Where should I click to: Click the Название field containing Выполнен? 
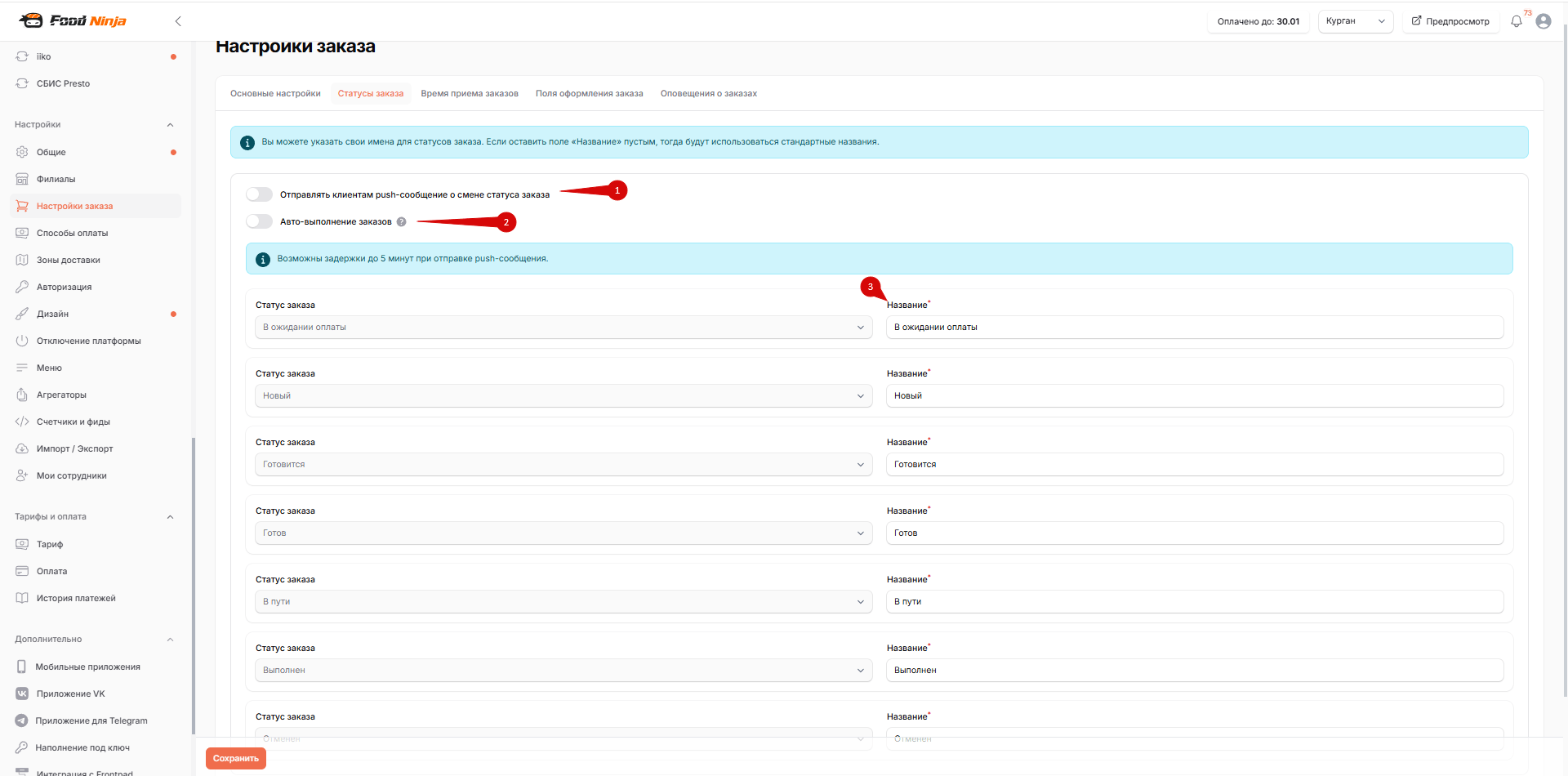click(1195, 670)
